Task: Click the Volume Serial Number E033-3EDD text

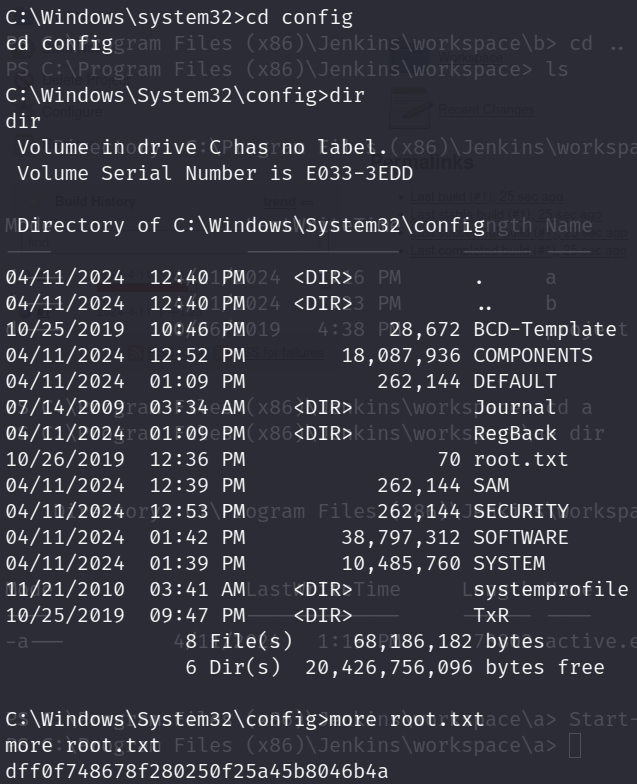Action: 215,174
